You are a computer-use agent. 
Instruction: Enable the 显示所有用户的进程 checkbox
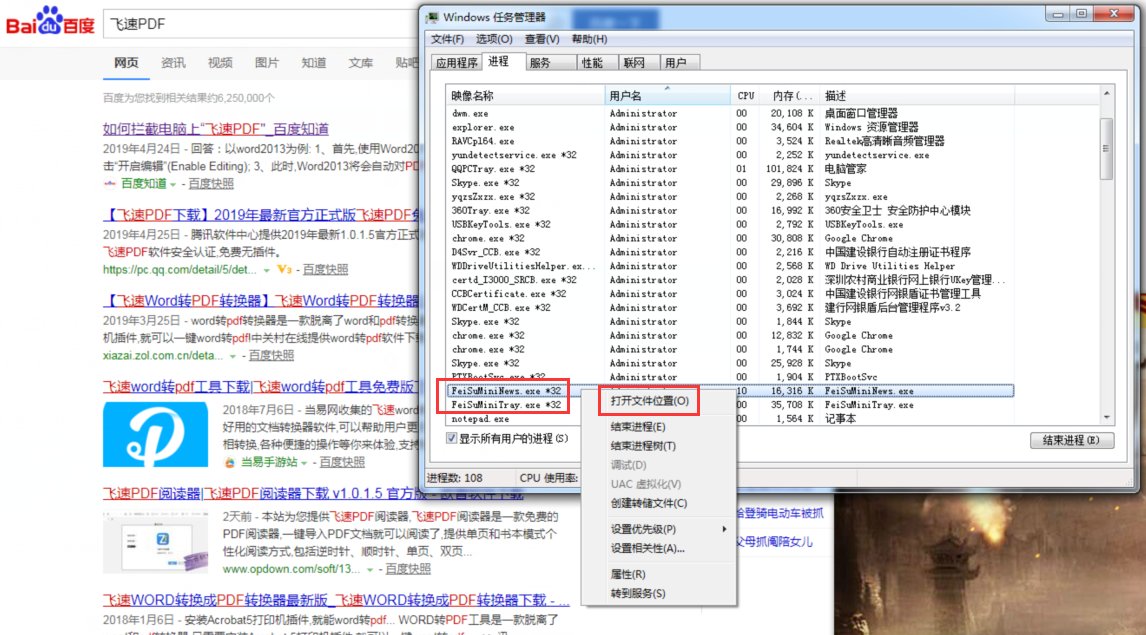coord(452,438)
